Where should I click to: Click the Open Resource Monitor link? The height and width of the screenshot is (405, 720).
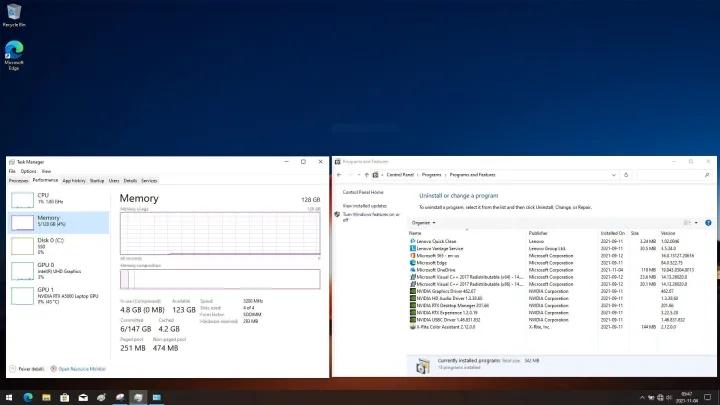[x=78, y=369]
